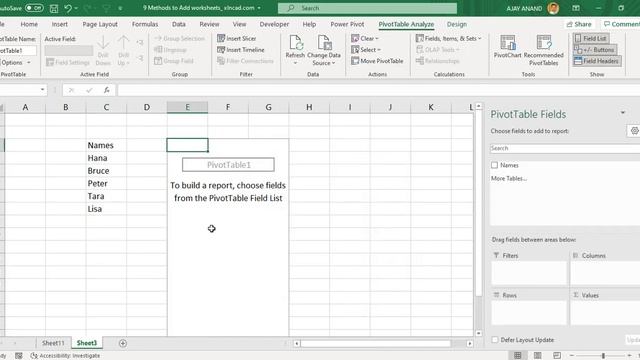
Task: Click the View tab
Action: click(239, 24)
